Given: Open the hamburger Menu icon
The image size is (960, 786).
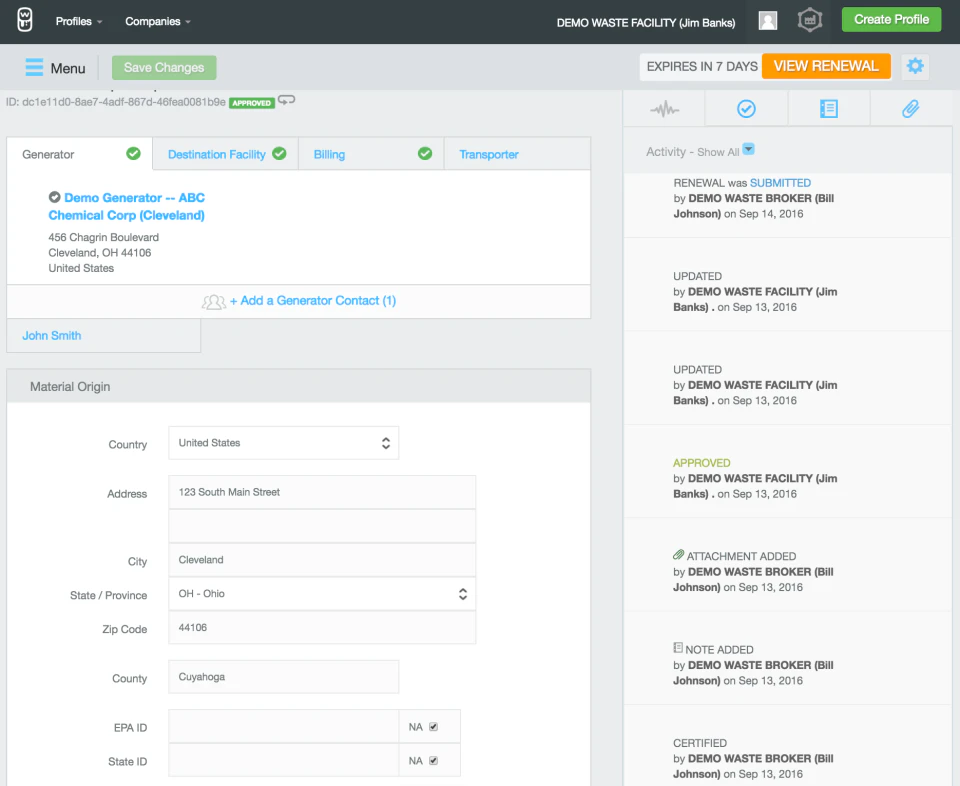Looking at the screenshot, I should tap(33, 67).
